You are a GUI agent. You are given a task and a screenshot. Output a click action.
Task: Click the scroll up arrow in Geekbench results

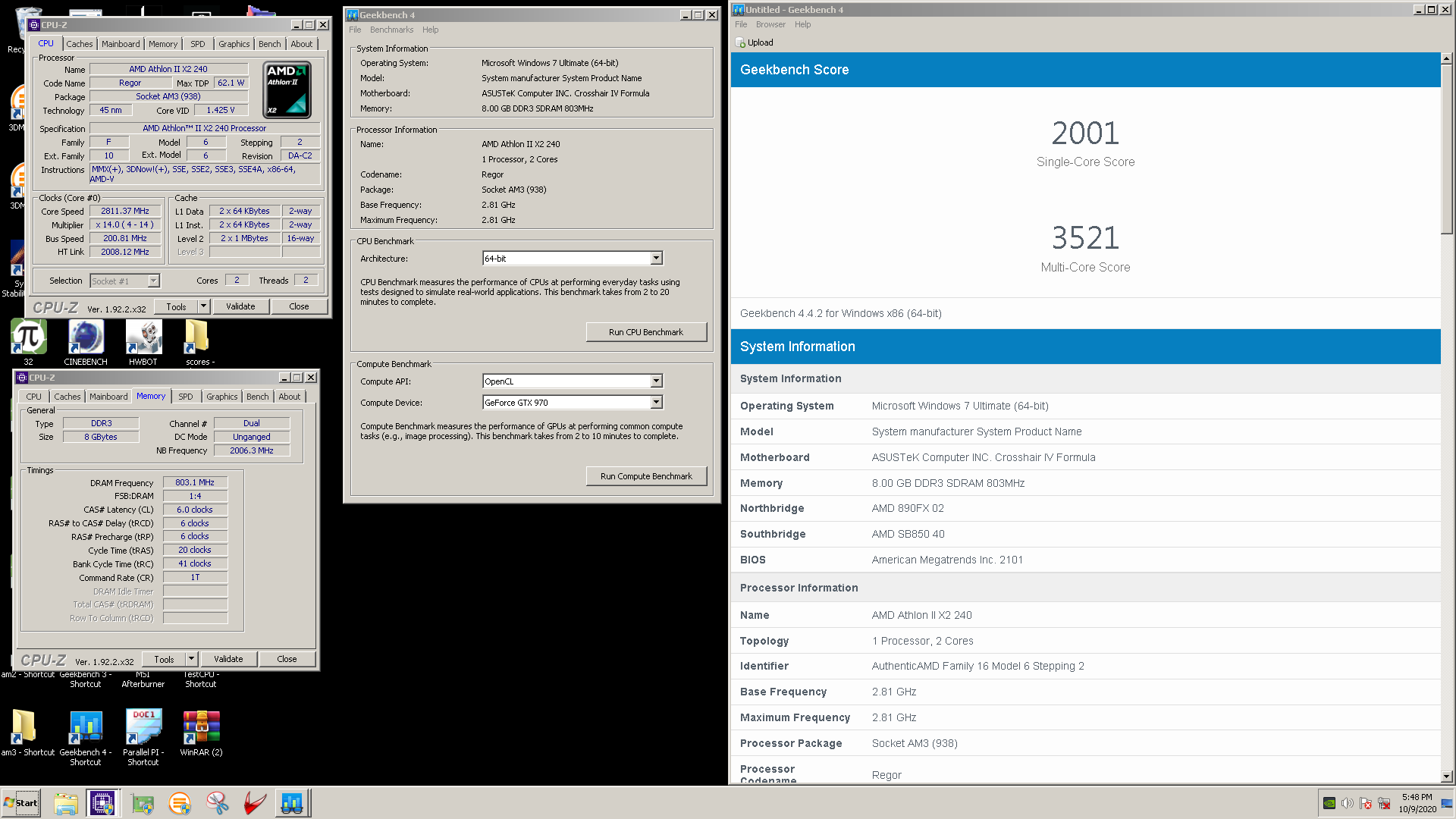tap(1446, 58)
